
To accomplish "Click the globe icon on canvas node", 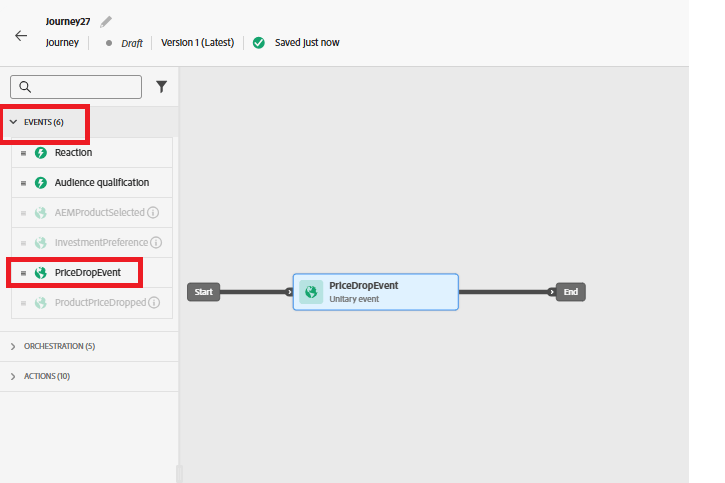I will pos(311,292).
